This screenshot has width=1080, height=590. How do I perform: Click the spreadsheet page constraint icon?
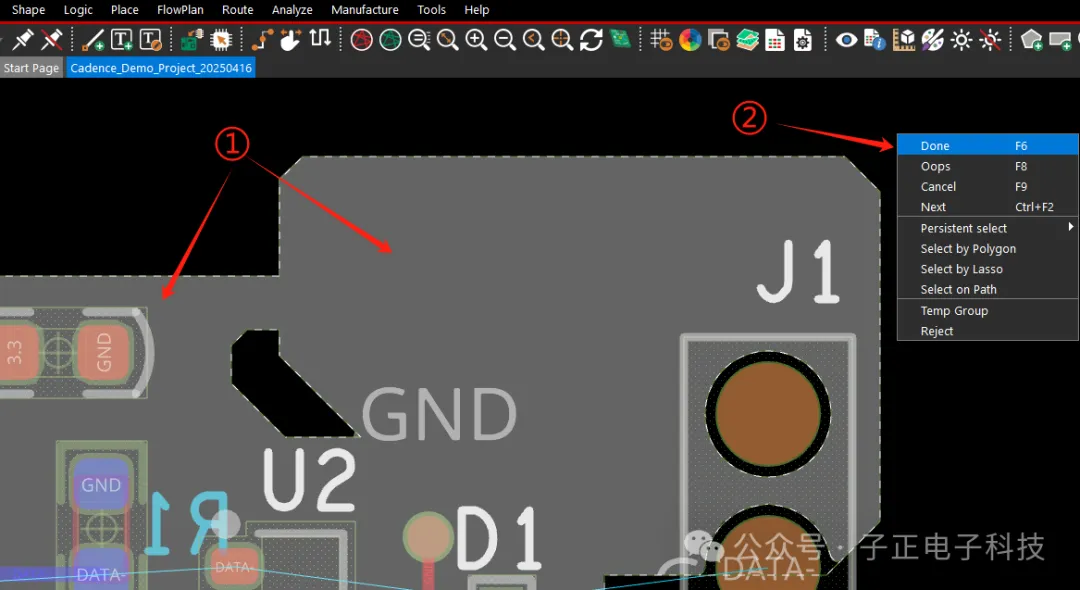tap(776, 40)
